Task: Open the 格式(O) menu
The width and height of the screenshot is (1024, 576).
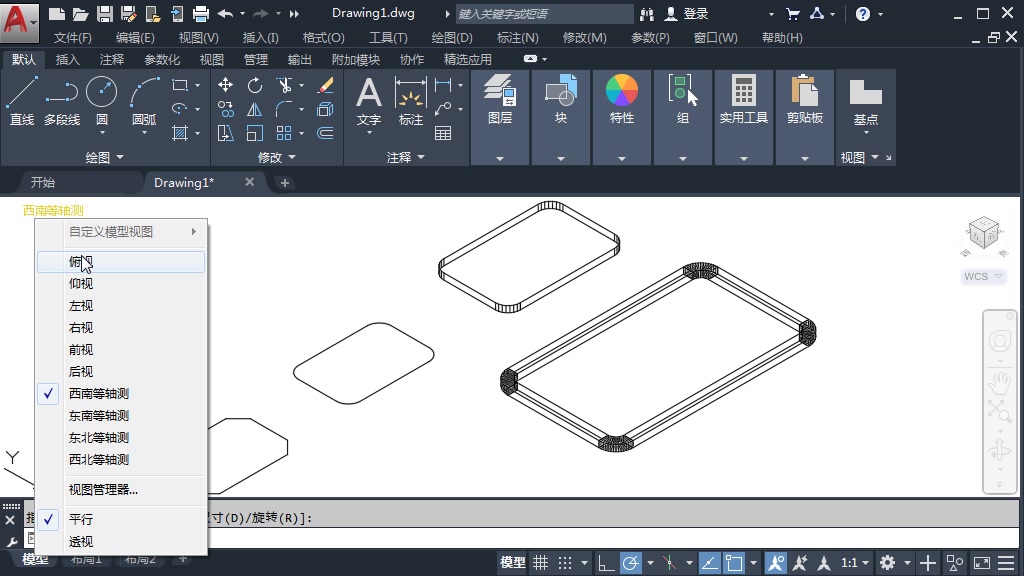Action: [322, 37]
